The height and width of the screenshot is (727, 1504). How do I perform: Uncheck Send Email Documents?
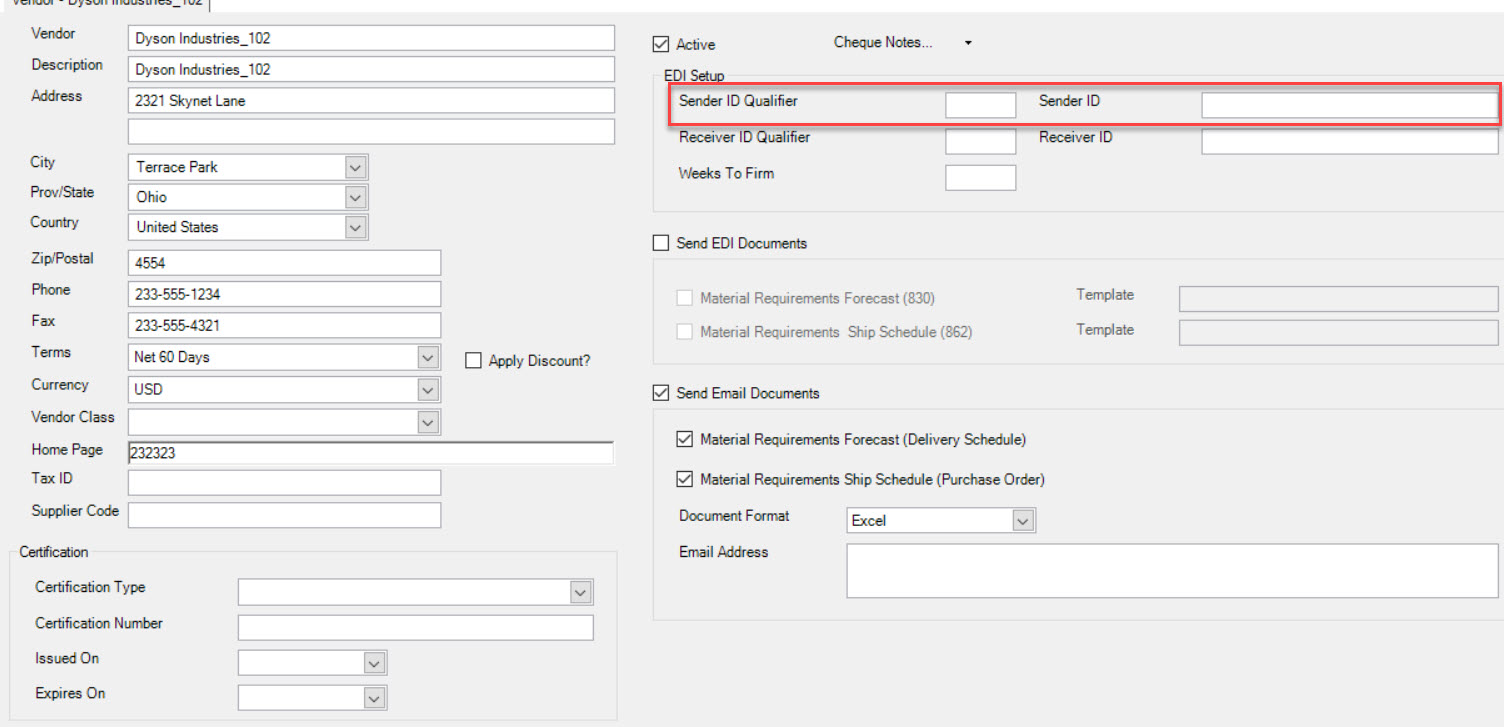(660, 393)
